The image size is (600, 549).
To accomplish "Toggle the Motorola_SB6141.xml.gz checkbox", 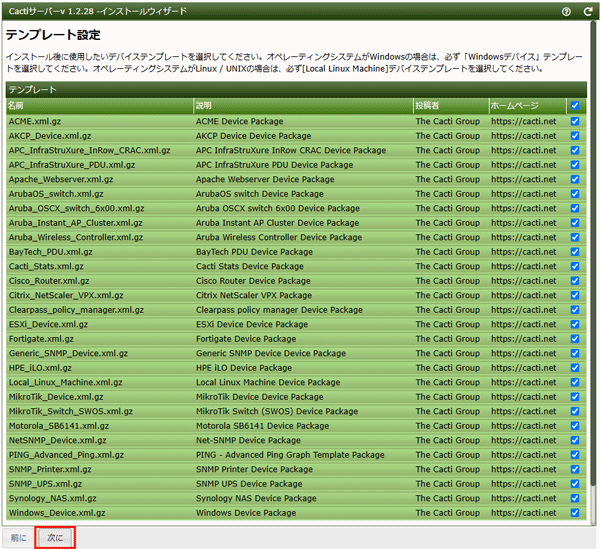I will [575, 426].
